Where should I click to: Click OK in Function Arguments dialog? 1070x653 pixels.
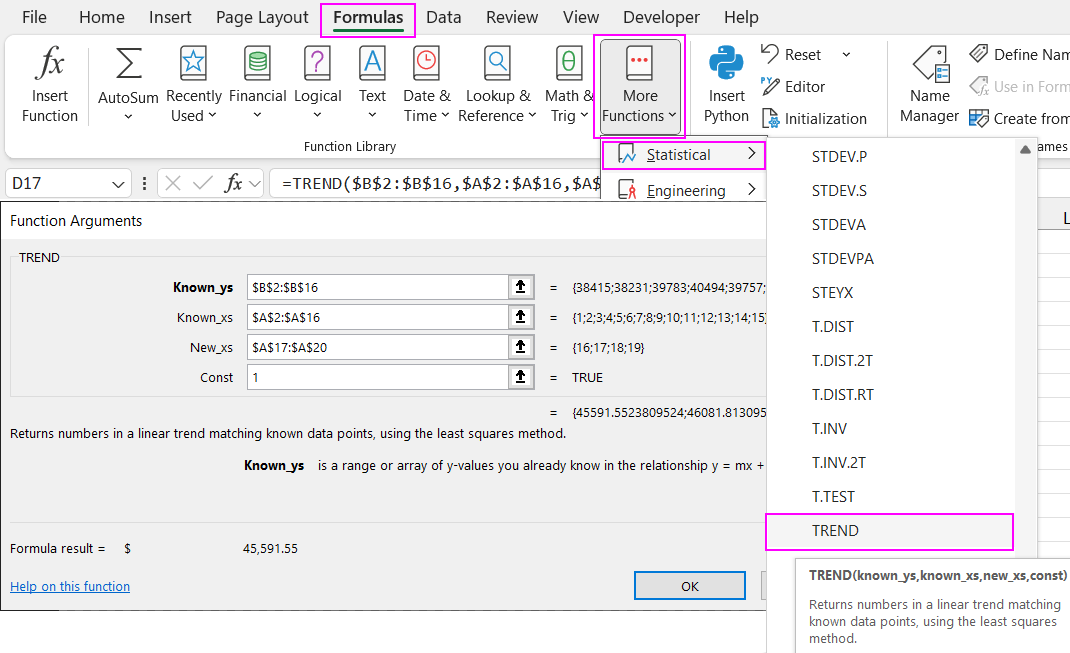[x=689, y=586]
